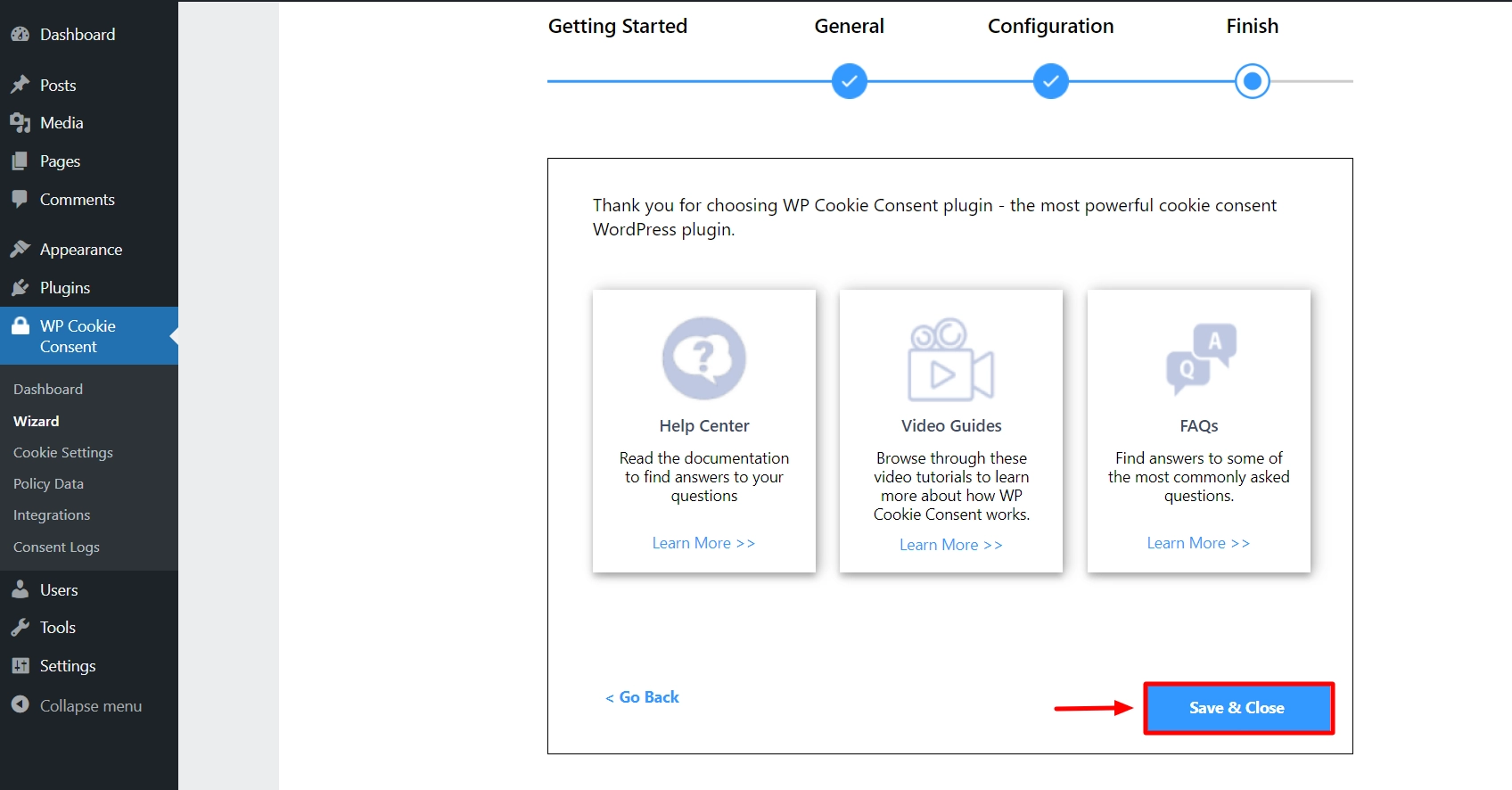This screenshot has width=1512, height=790.
Task: Click the Plugins plug icon in sidebar
Action: [20, 288]
